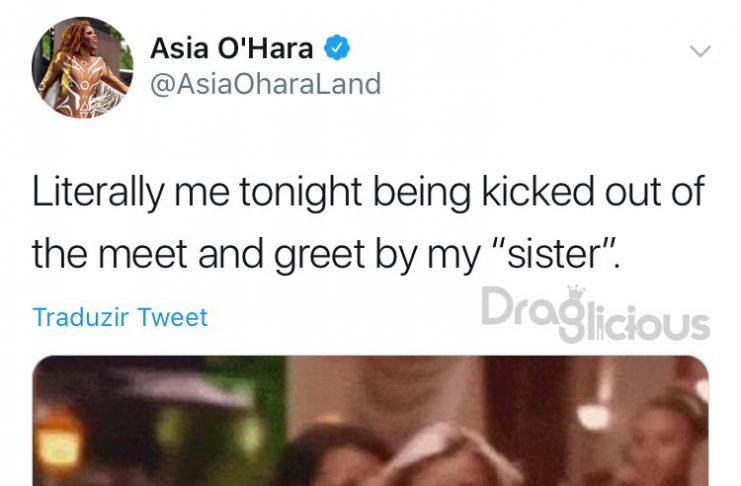Screen dimensions: 741x486
Task: Click the words "meet and greet" in the tweet
Action: click(231, 254)
